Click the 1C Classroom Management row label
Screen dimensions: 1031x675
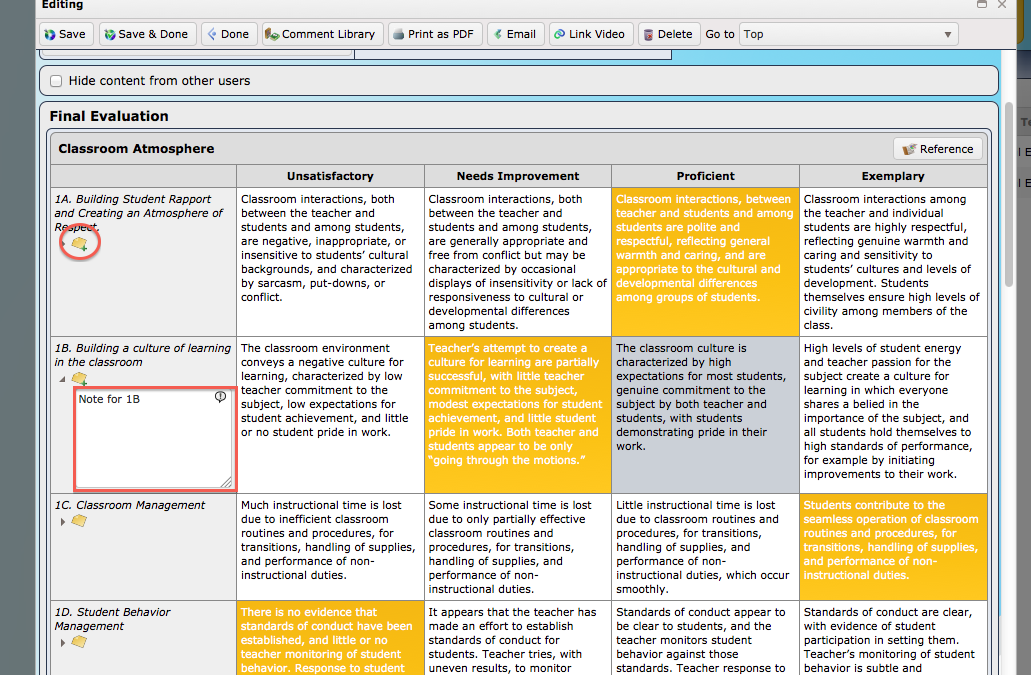coord(130,505)
